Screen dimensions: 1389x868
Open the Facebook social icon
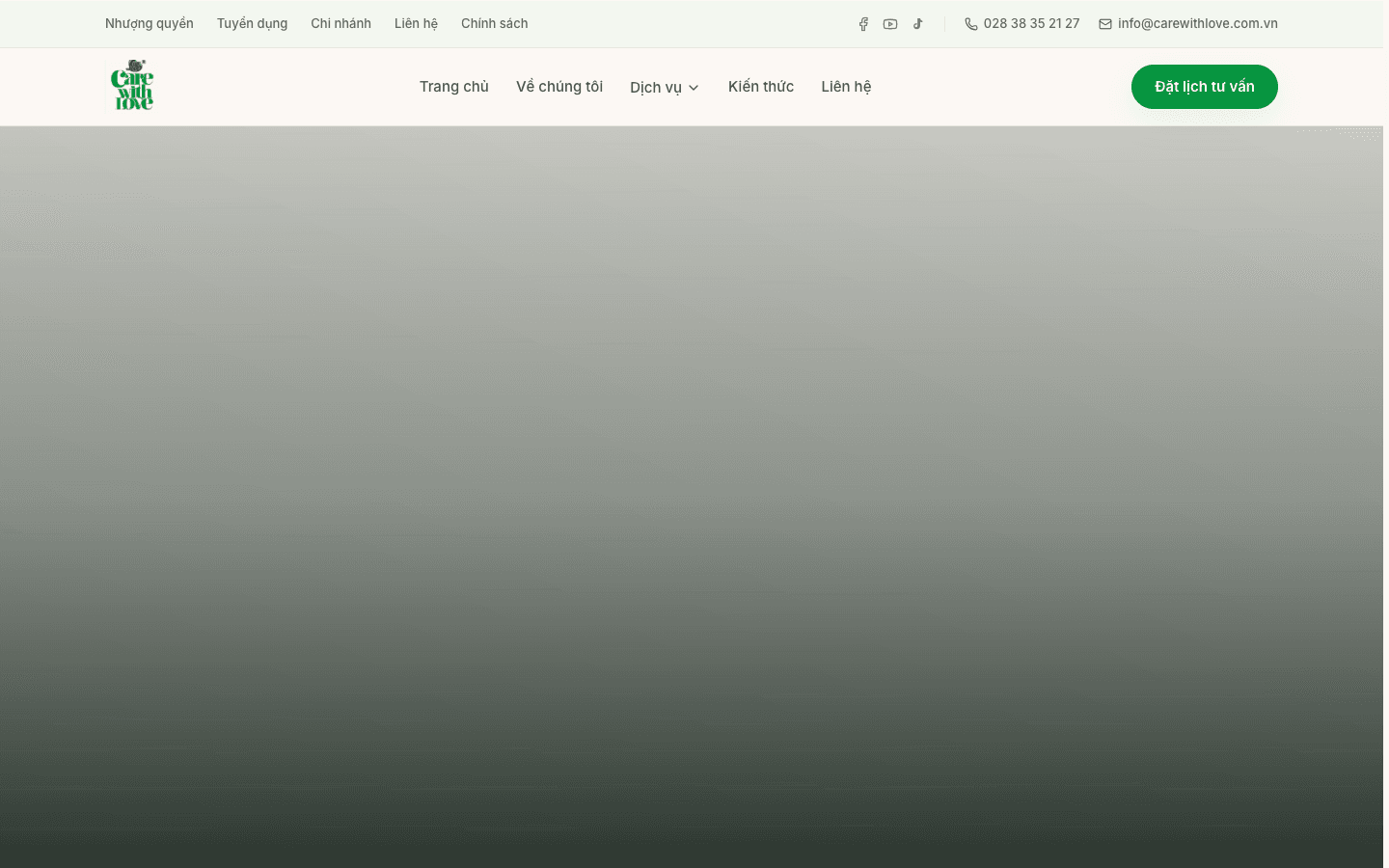863,24
